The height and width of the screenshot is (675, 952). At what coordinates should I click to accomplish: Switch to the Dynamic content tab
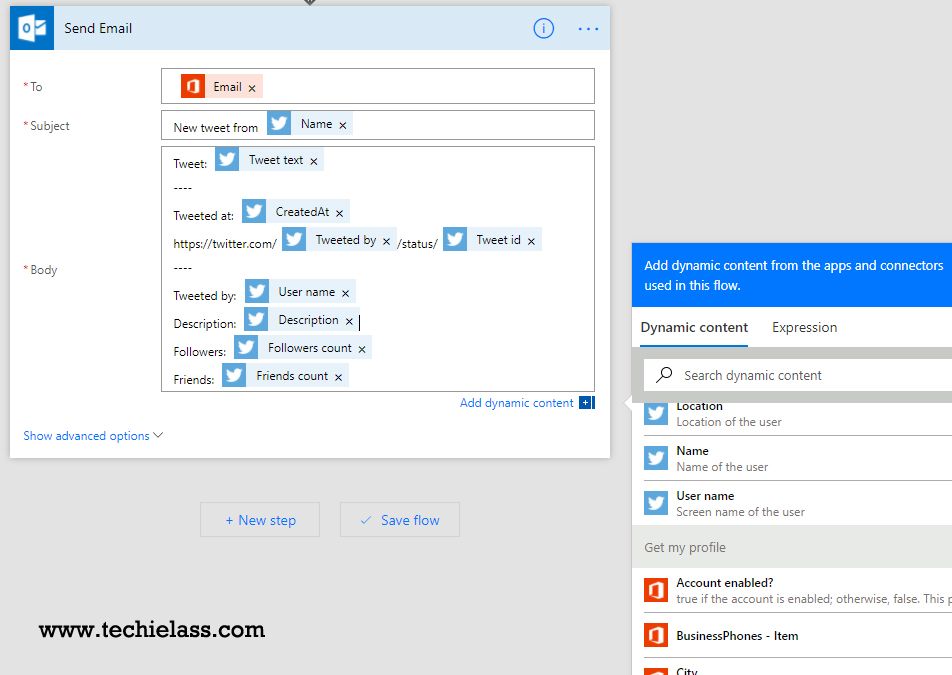coord(694,328)
